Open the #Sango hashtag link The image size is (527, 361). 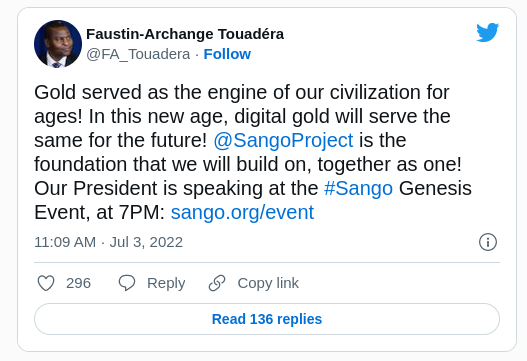(x=358, y=188)
